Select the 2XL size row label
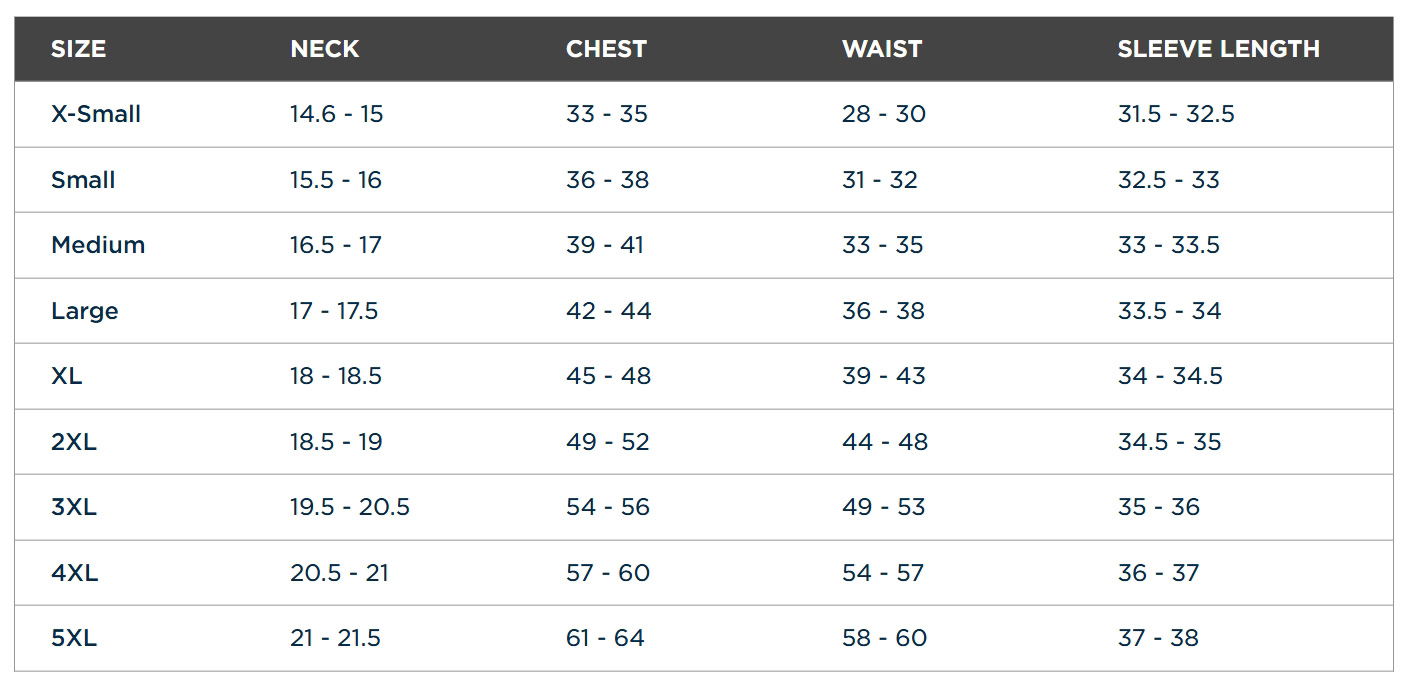This screenshot has height=692, width=1414. point(74,442)
